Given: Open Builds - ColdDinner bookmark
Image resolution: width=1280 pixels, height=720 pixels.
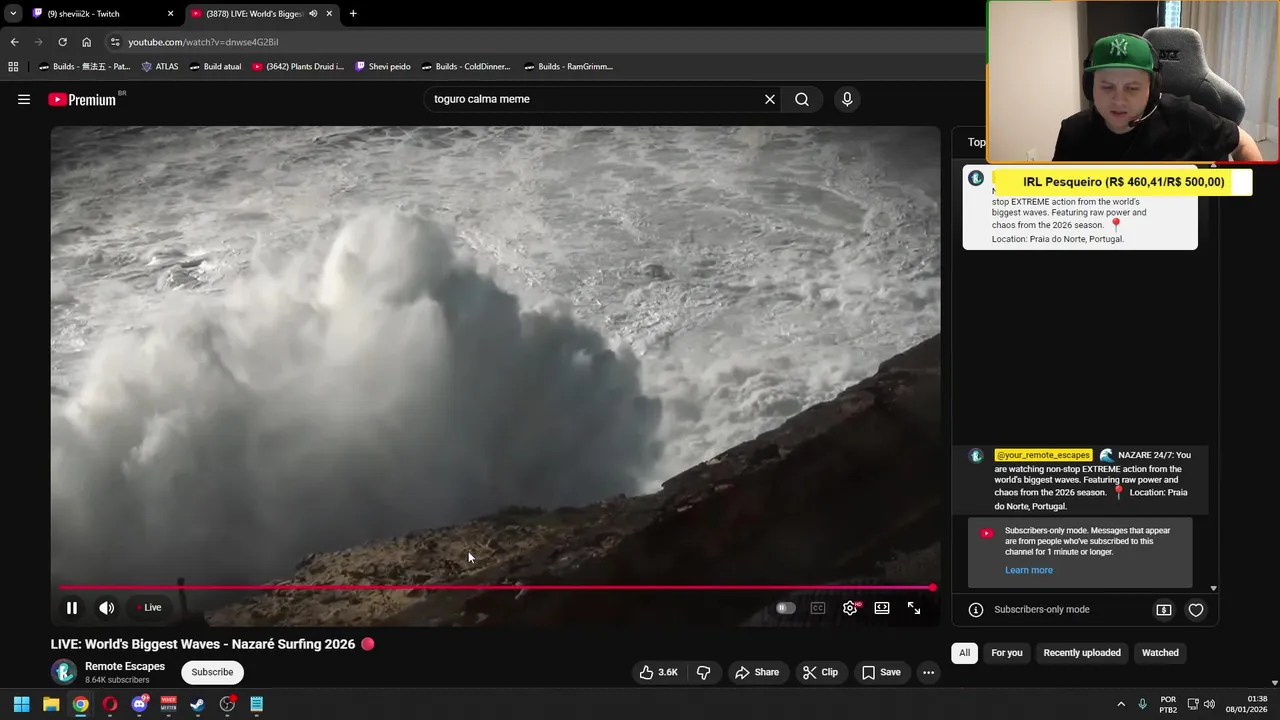Looking at the screenshot, I should (466, 67).
